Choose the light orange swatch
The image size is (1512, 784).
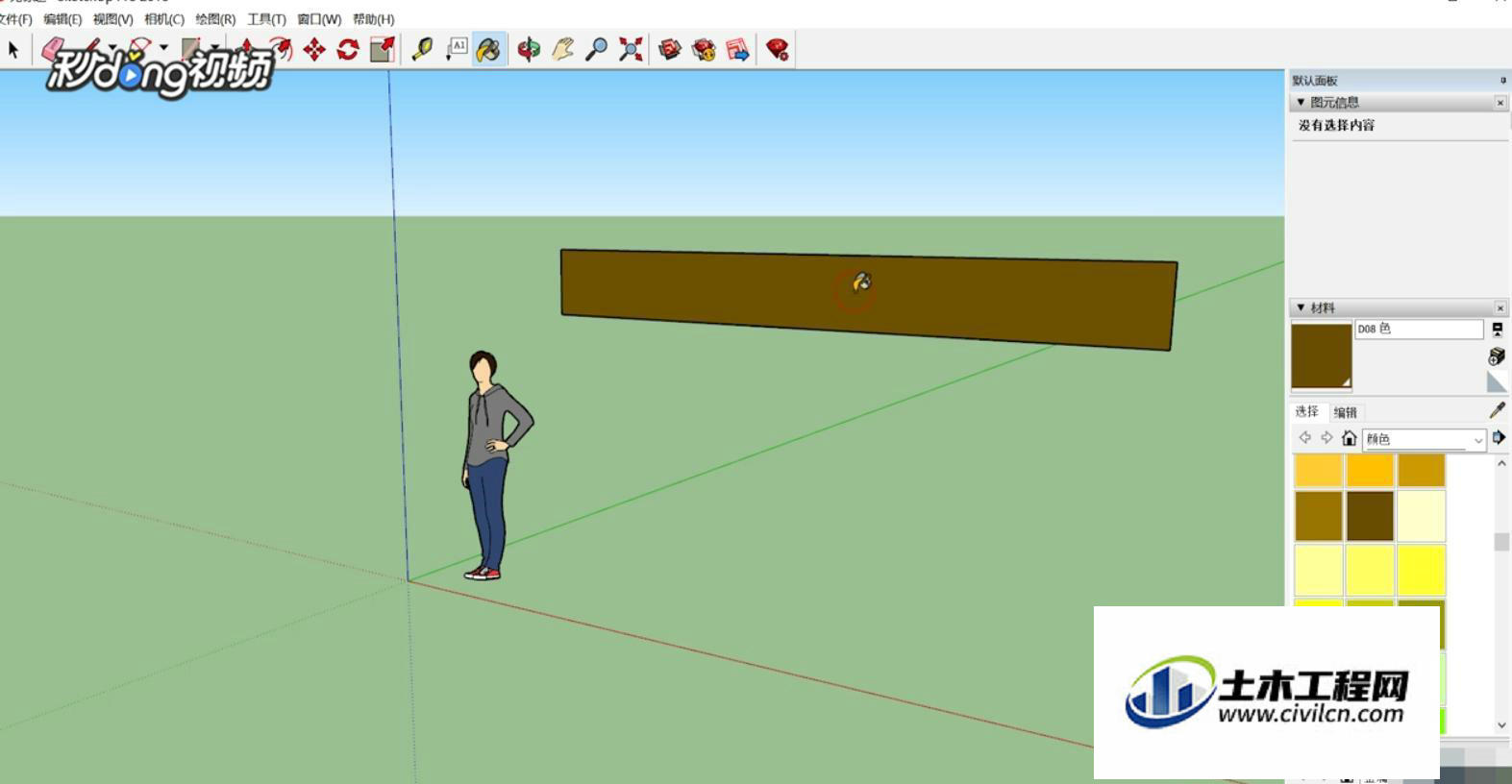(x=1318, y=471)
